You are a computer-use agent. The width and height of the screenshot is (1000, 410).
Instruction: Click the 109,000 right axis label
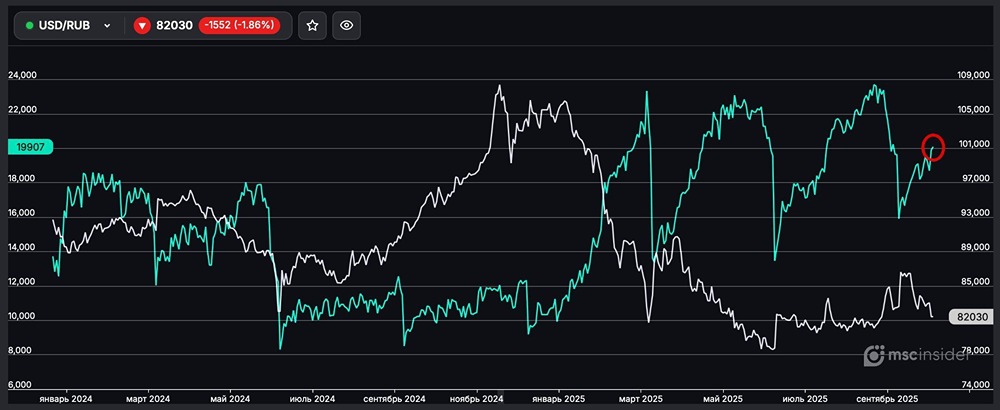click(x=974, y=76)
